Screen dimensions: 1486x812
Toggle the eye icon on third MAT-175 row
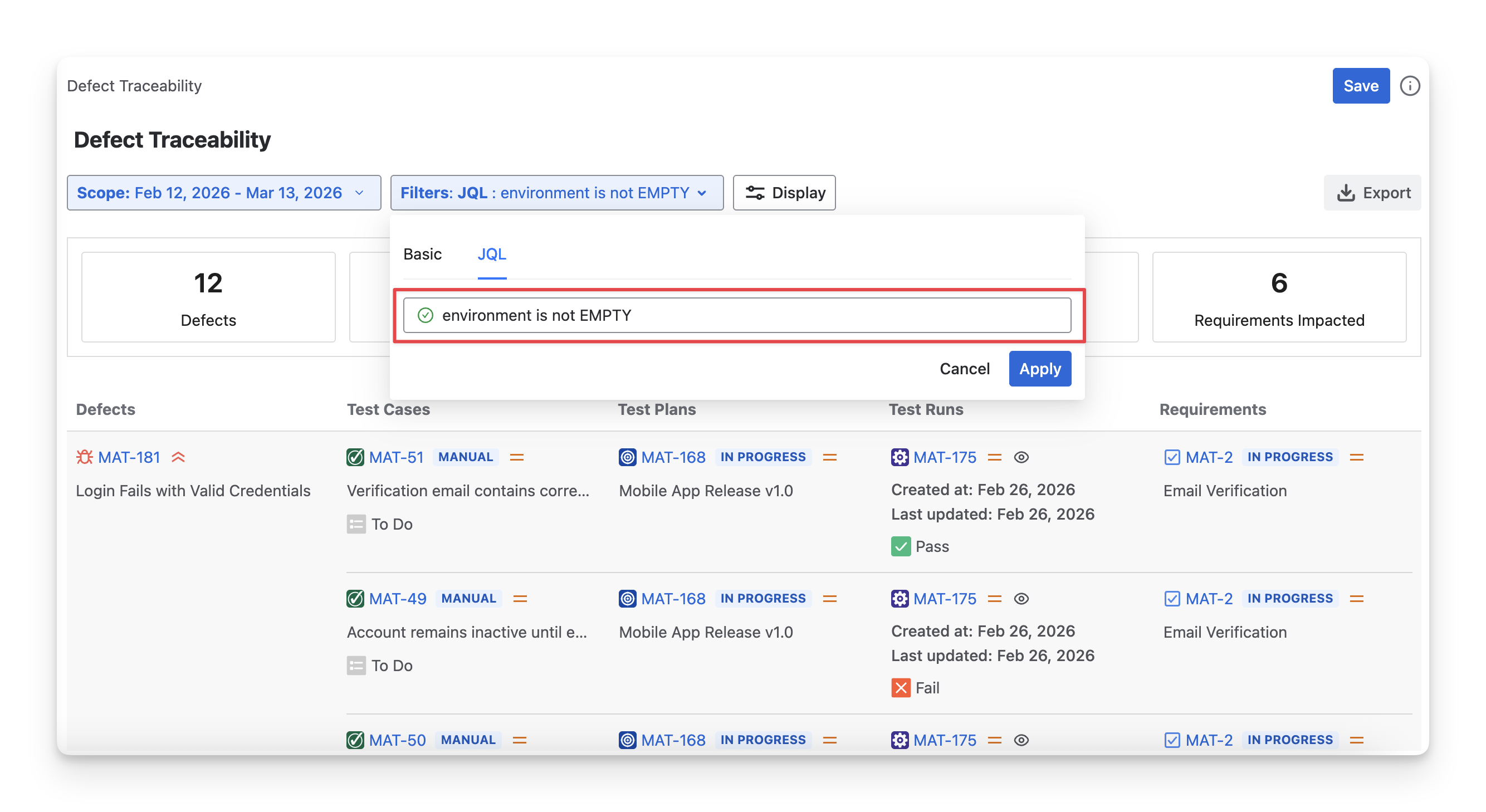click(1021, 740)
